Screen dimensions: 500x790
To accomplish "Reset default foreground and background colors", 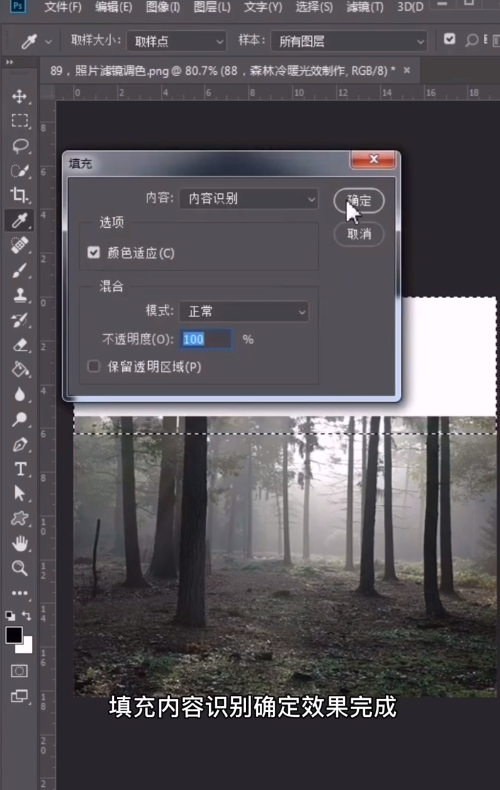I will 10,615.
